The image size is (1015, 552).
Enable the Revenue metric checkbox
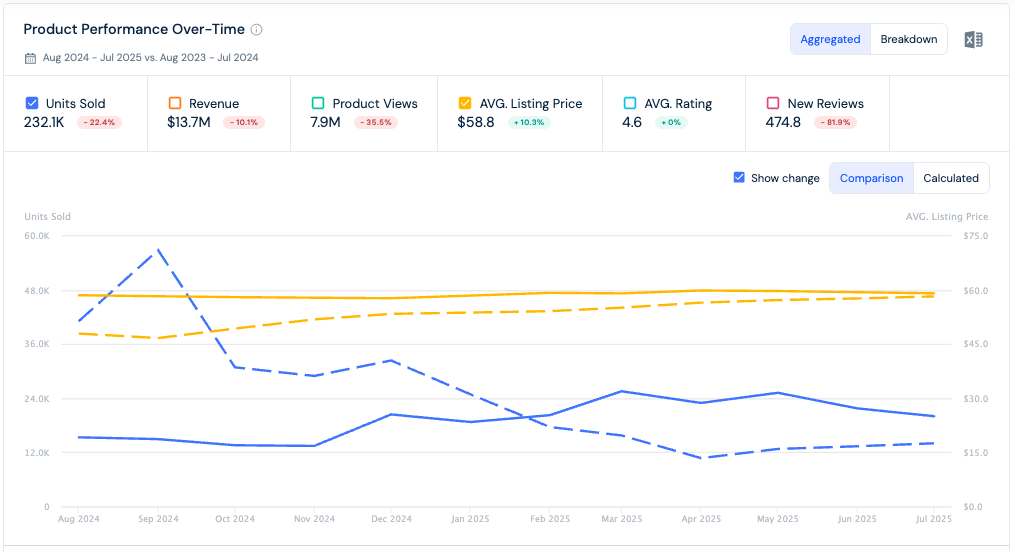coord(175,103)
